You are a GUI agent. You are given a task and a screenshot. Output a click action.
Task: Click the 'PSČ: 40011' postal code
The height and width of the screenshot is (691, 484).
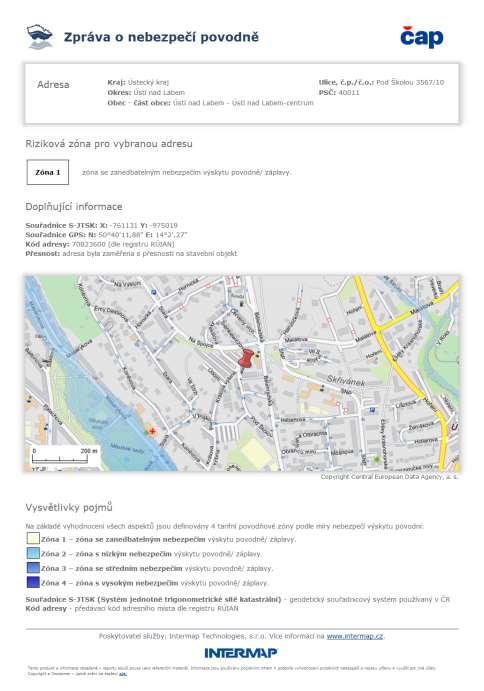coord(339,93)
